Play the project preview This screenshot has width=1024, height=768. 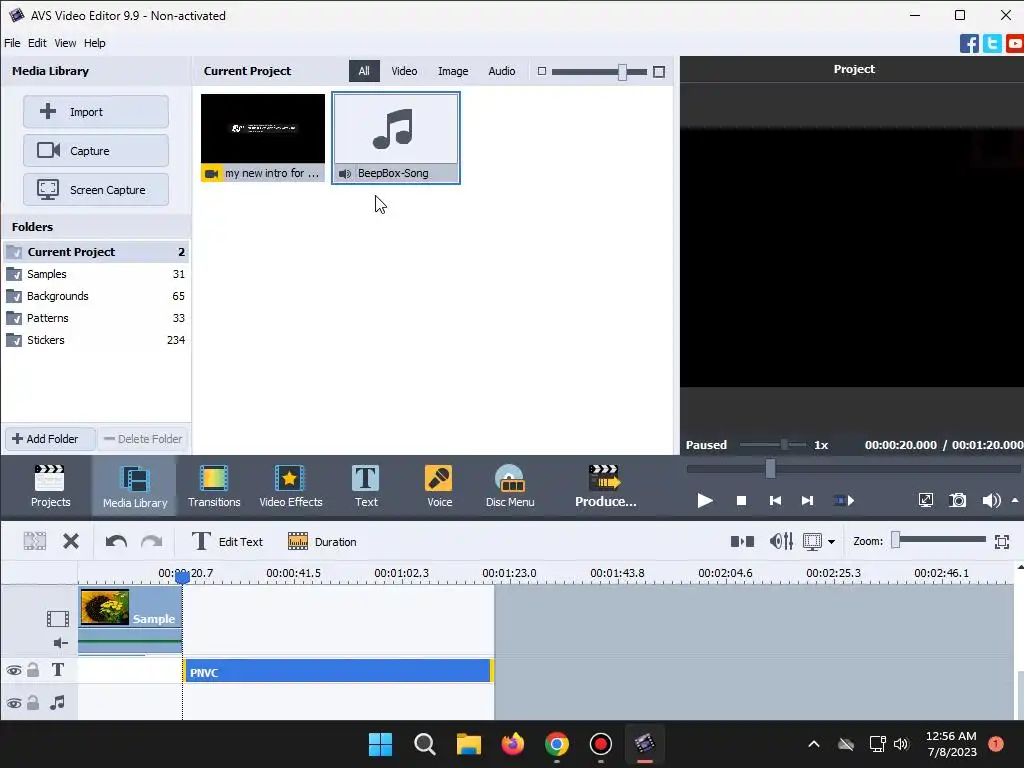(x=705, y=501)
